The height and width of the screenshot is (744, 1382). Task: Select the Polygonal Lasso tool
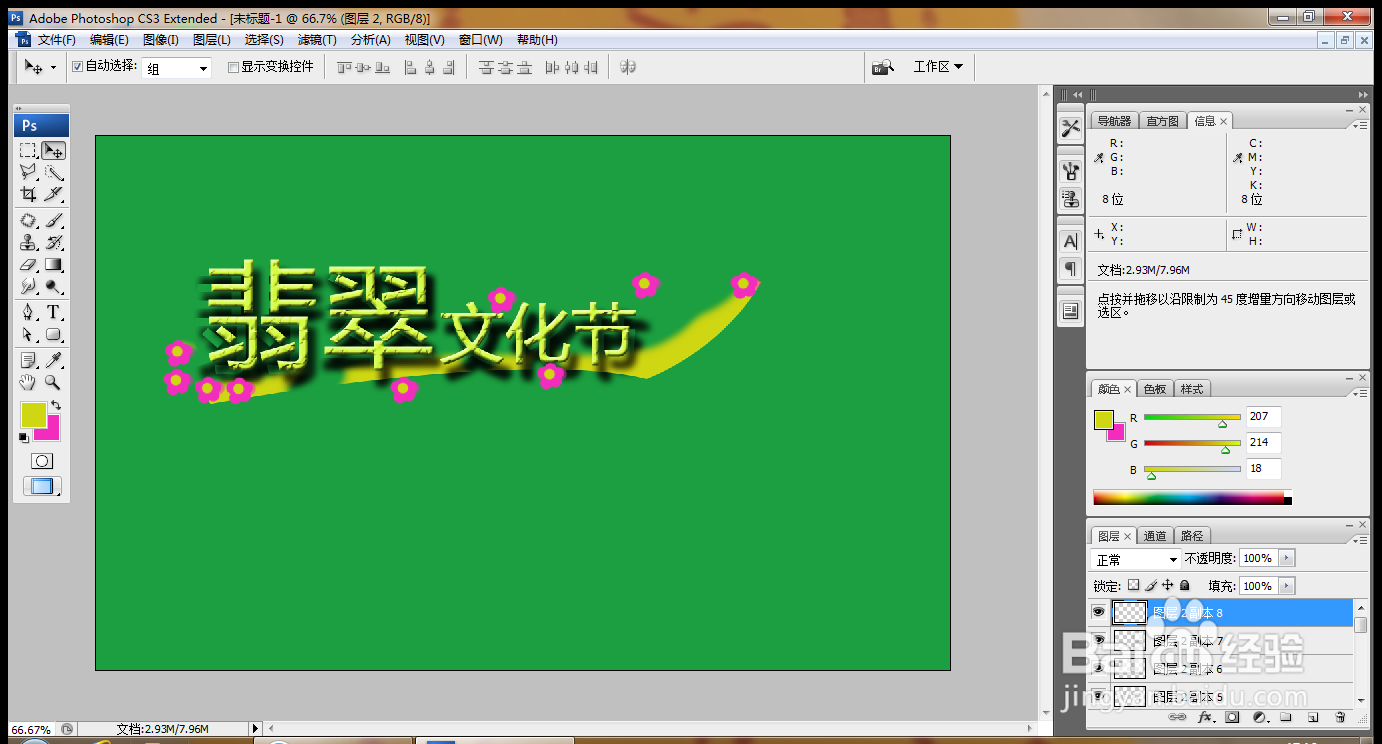28,172
